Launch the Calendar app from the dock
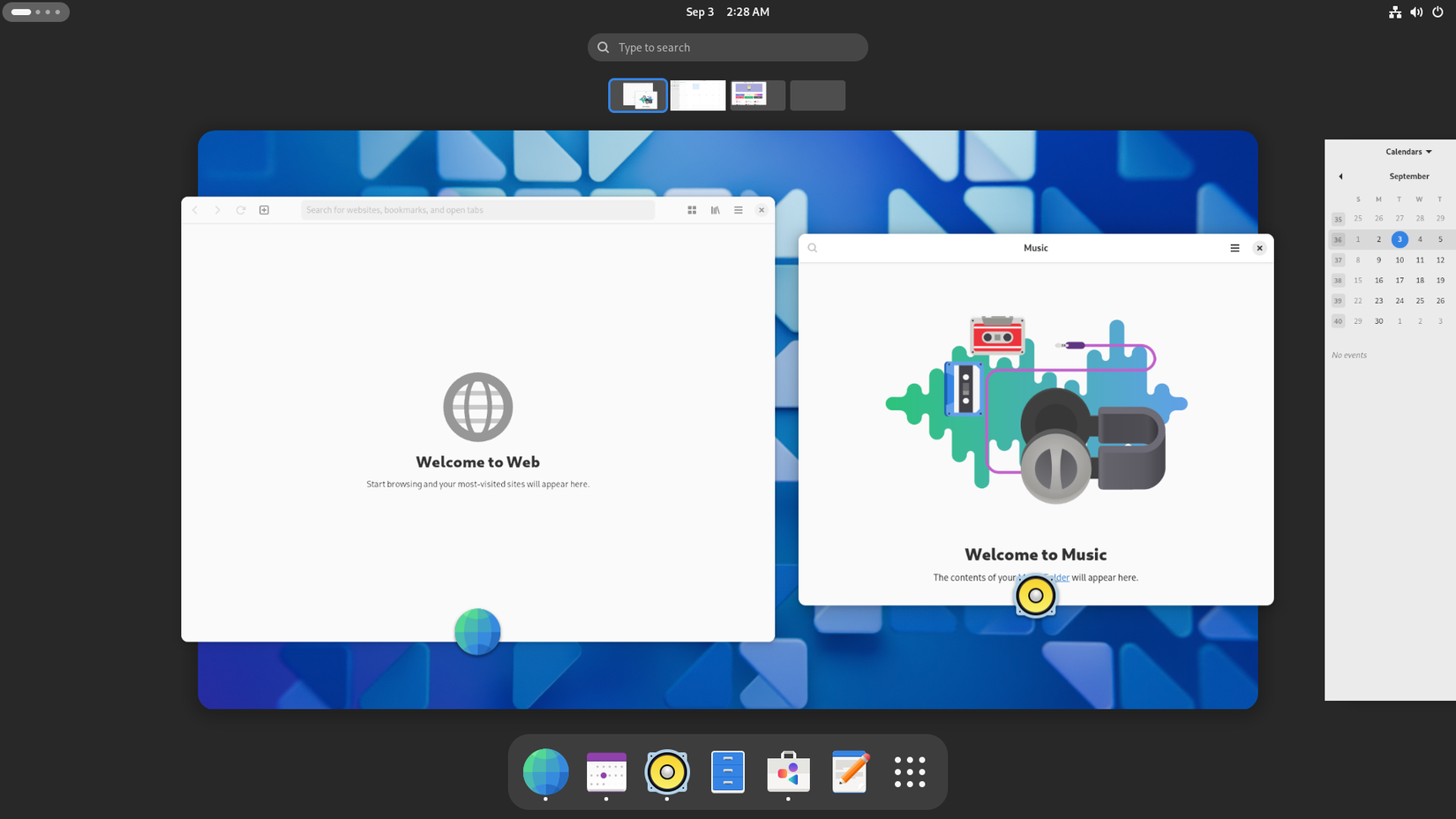The width and height of the screenshot is (1456, 819). (x=606, y=772)
